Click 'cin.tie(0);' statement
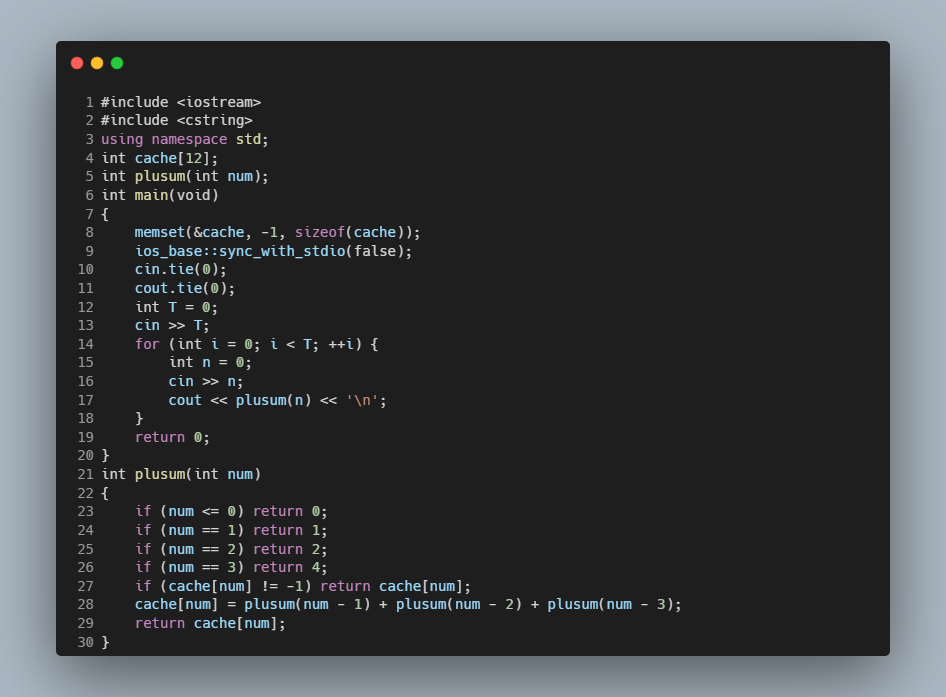The width and height of the screenshot is (946, 697). point(180,269)
